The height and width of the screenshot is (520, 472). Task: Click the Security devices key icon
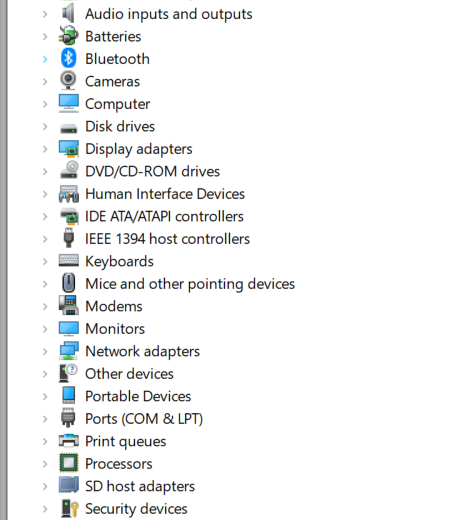[70, 509]
